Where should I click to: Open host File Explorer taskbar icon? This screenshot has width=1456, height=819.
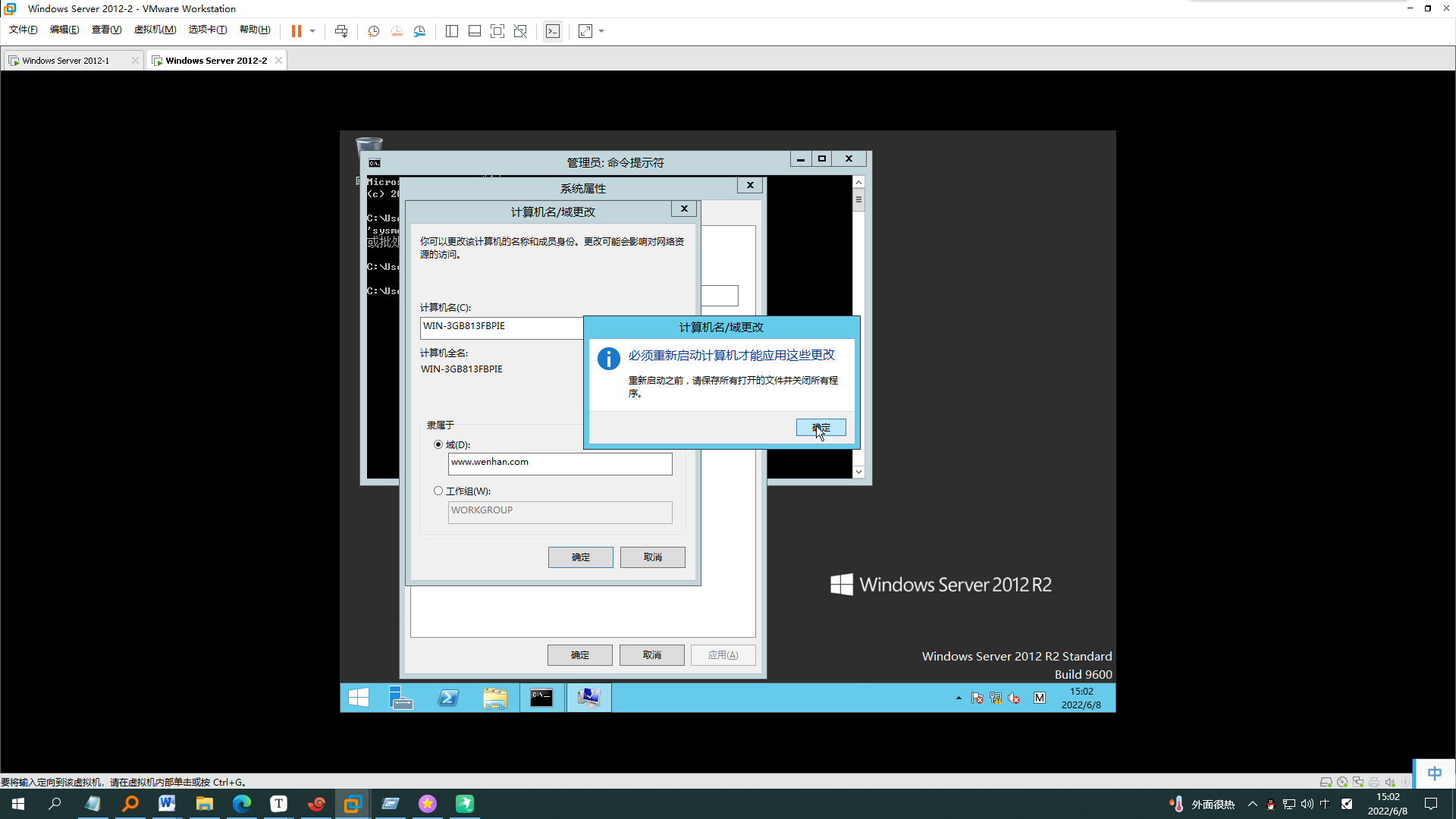[x=204, y=804]
